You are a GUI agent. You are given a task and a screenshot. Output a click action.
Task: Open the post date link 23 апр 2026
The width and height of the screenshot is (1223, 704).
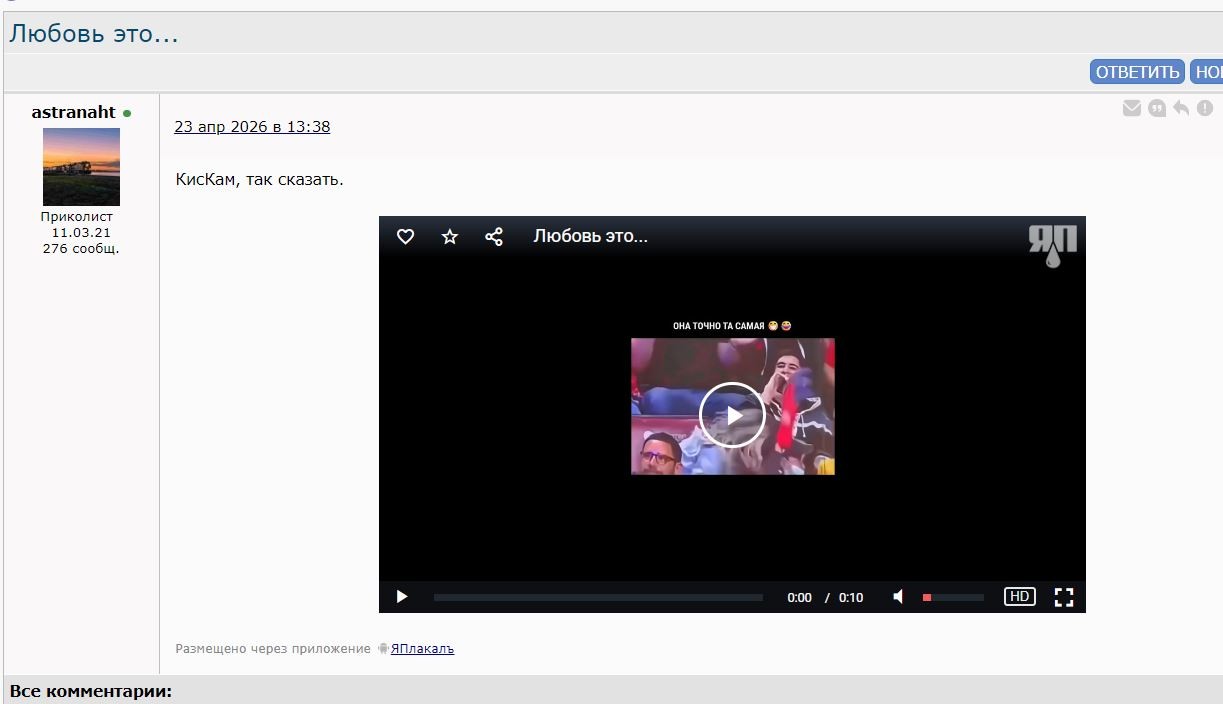252,127
